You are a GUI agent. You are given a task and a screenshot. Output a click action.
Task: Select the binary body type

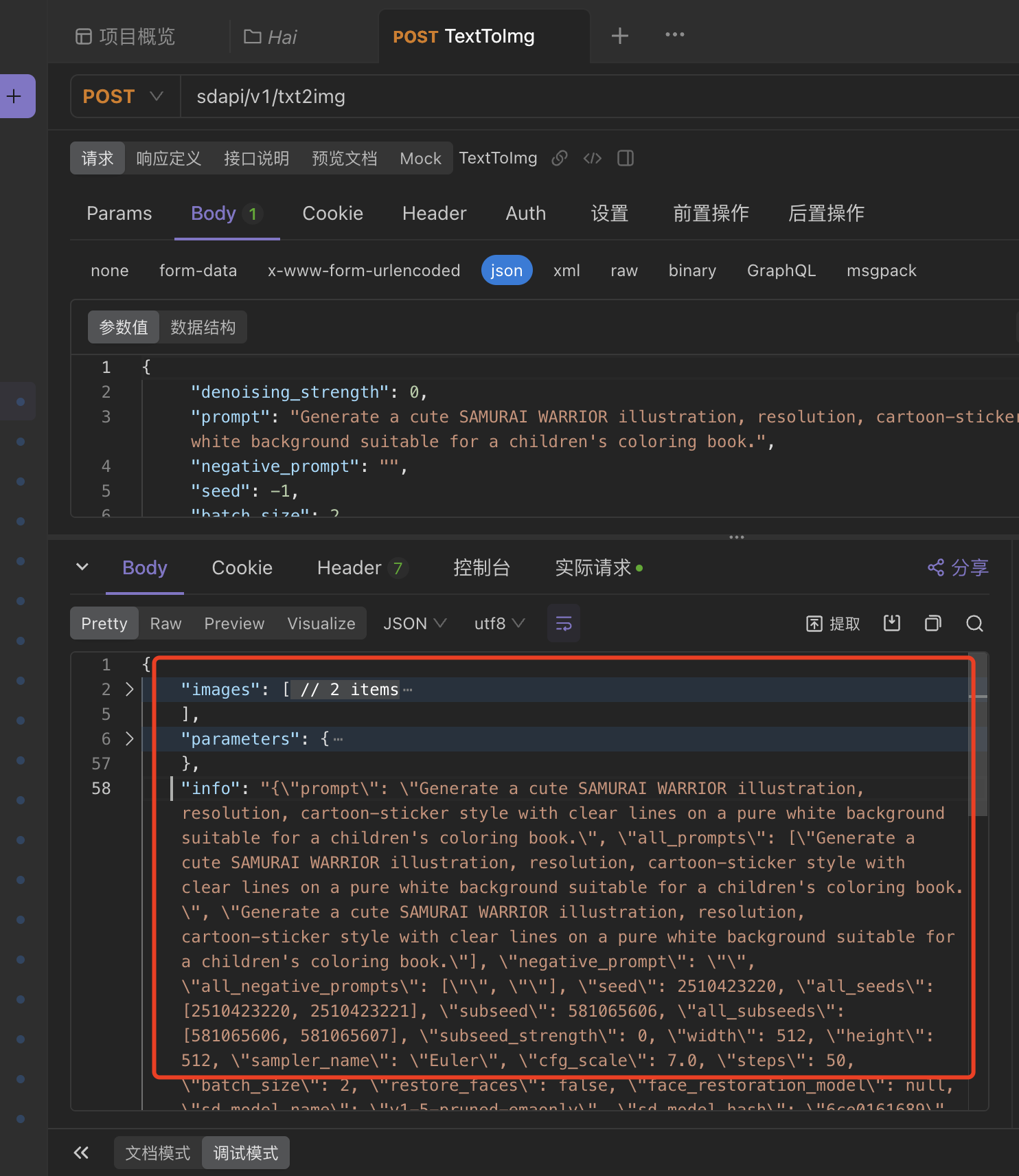(692, 271)
